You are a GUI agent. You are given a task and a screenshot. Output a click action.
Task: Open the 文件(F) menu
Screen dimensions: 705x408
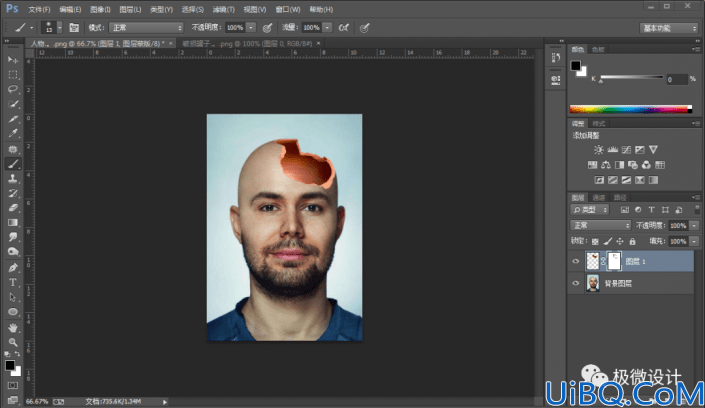coord(40,9)
